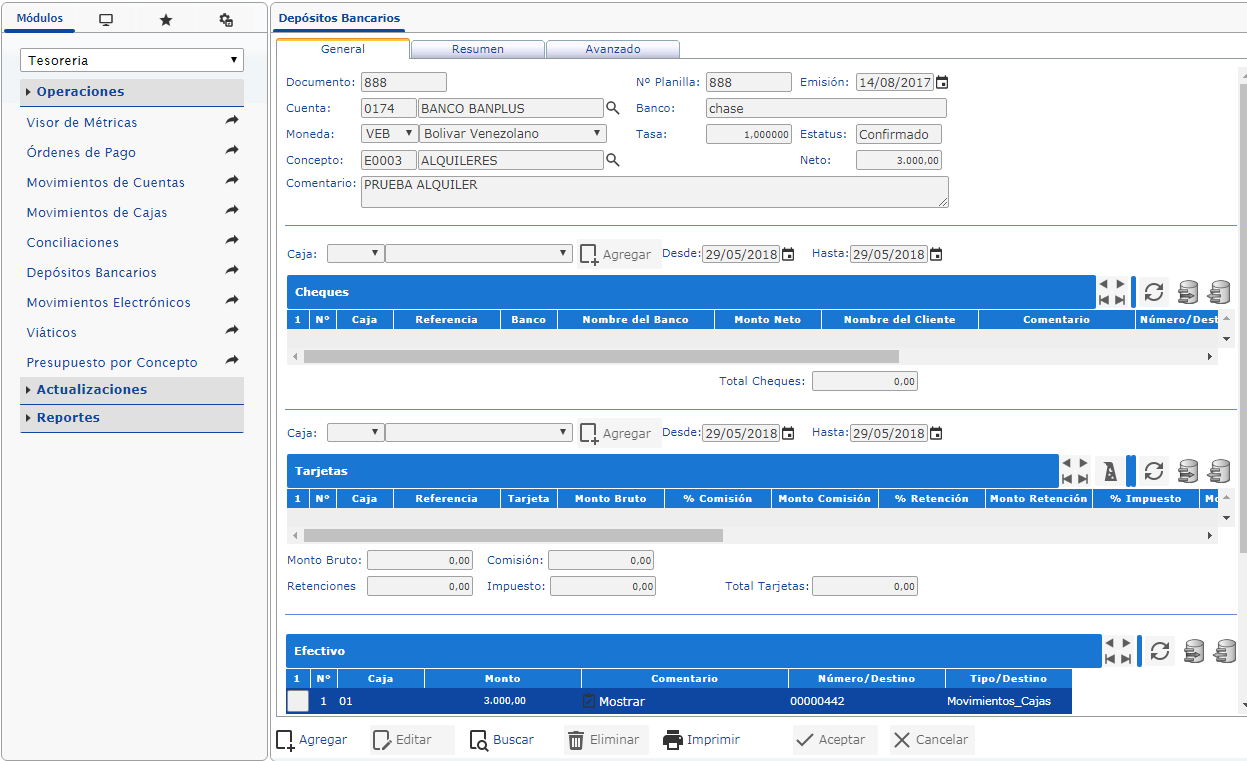Open the Caja name dropdown in Cheques section
The image size is (1247, 761).
479,254
